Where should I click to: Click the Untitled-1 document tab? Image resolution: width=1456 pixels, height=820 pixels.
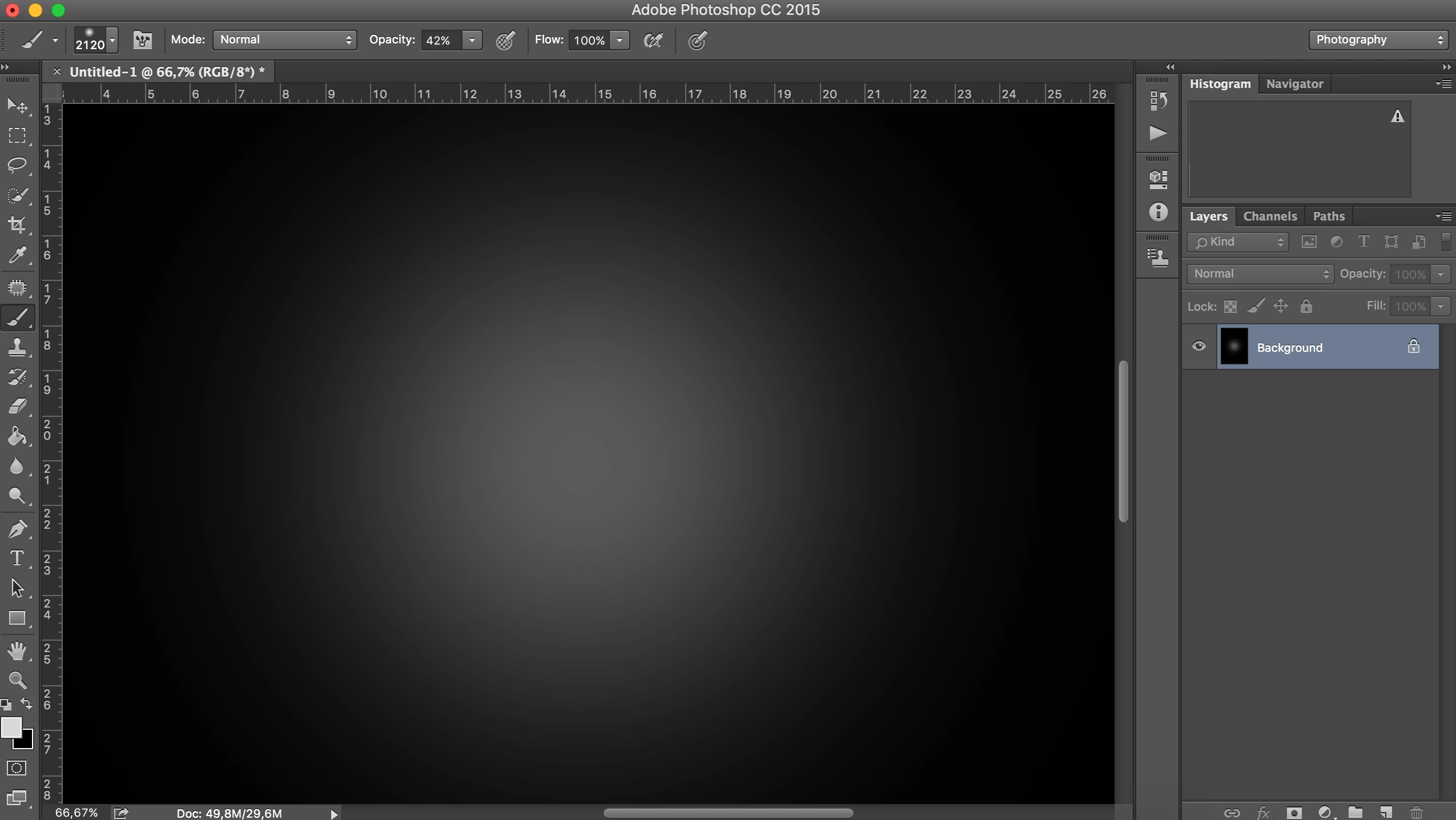[x=167, y=72]
